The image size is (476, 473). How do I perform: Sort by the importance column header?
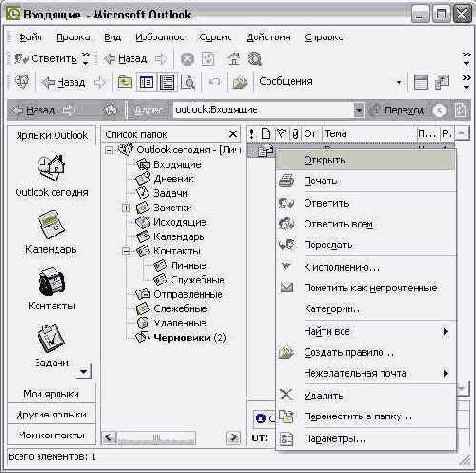point(252,134)
